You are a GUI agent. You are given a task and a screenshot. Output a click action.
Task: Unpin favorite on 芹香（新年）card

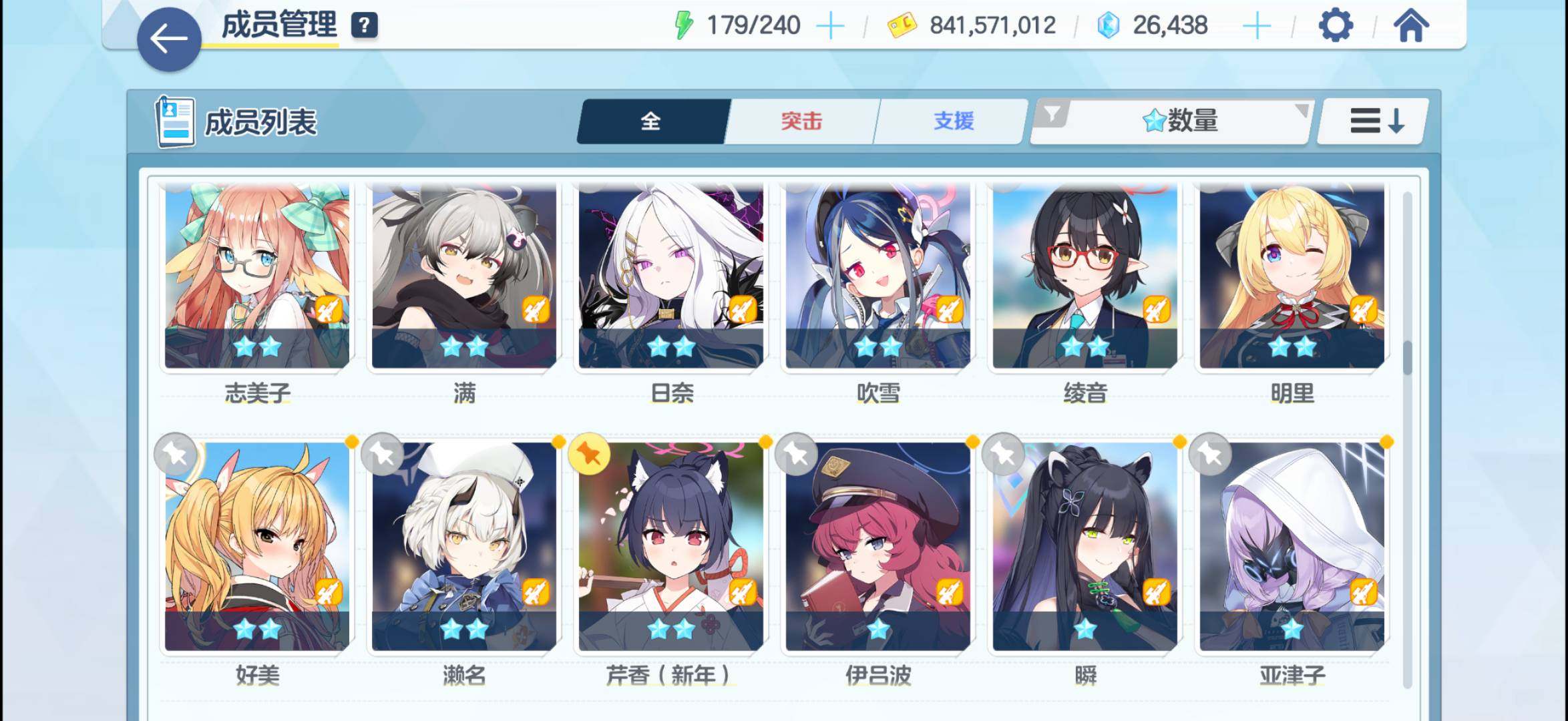pos(588,454)
